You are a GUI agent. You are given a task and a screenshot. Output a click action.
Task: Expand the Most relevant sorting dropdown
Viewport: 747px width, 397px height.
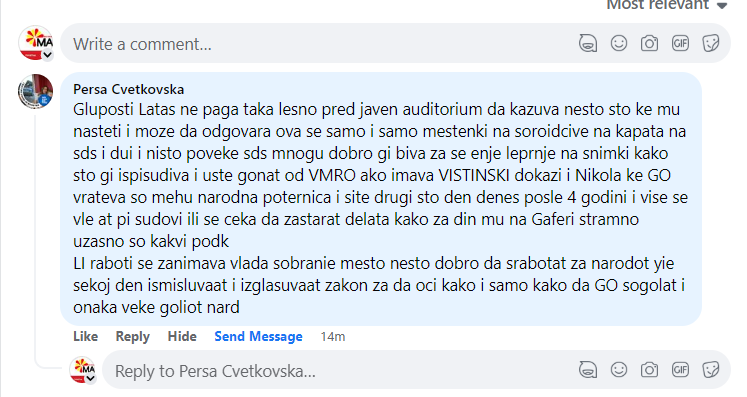tap(666, 5)
